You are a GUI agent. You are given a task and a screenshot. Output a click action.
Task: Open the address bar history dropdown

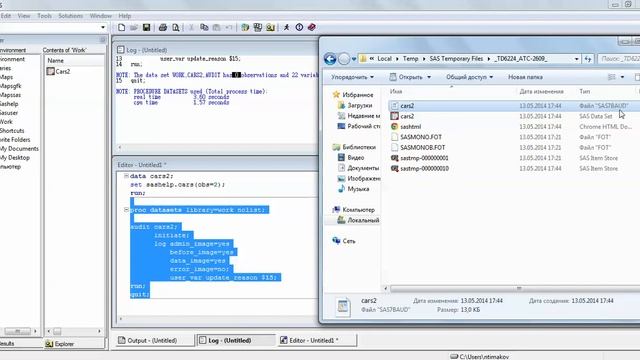(576, 59)
